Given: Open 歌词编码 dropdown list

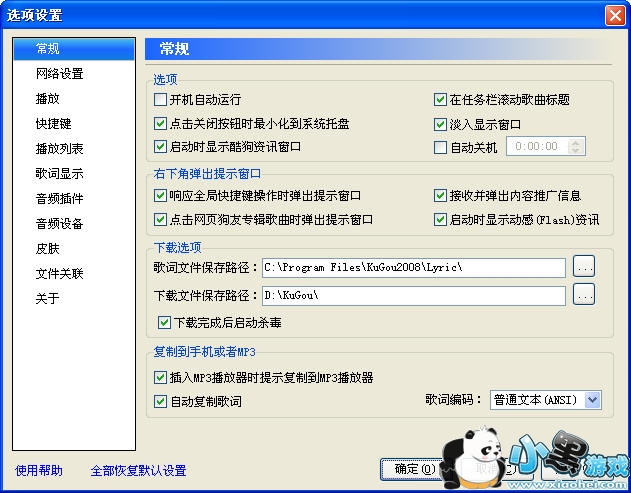Looking at the screenshot, I should pos(593,400).
